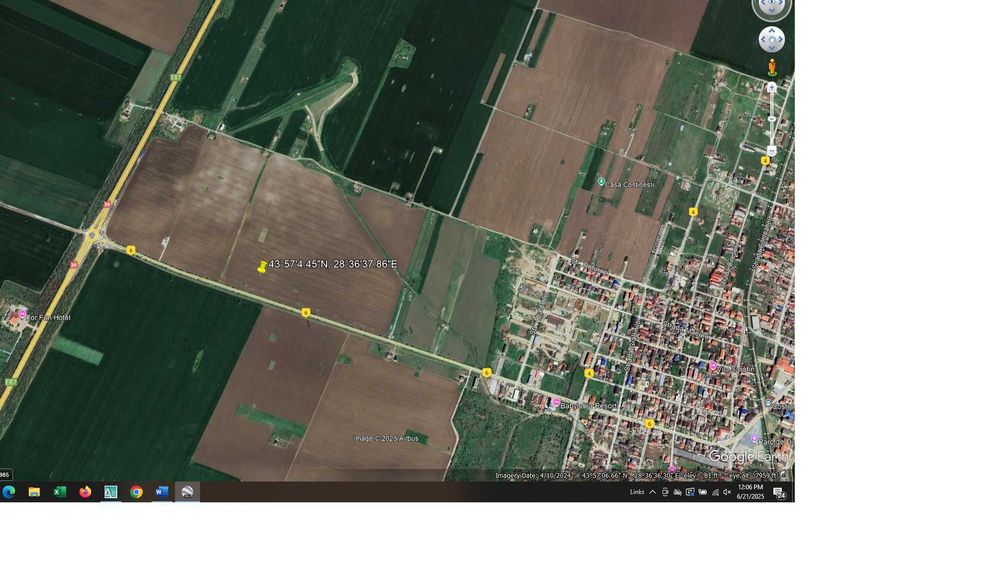Screen dimensions: 1000x563
Task: Pick up the orange Street View pegman
Action: [772, 67]
